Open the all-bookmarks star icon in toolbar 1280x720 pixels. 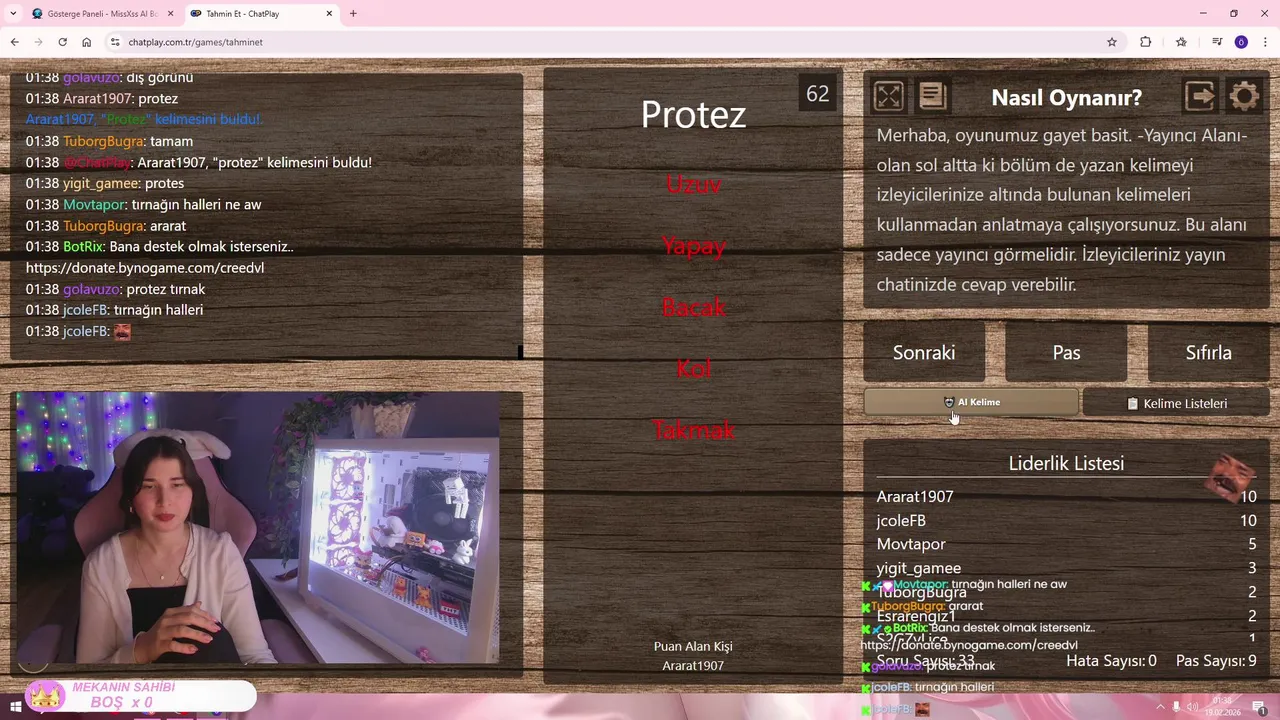pos(1181,42)
